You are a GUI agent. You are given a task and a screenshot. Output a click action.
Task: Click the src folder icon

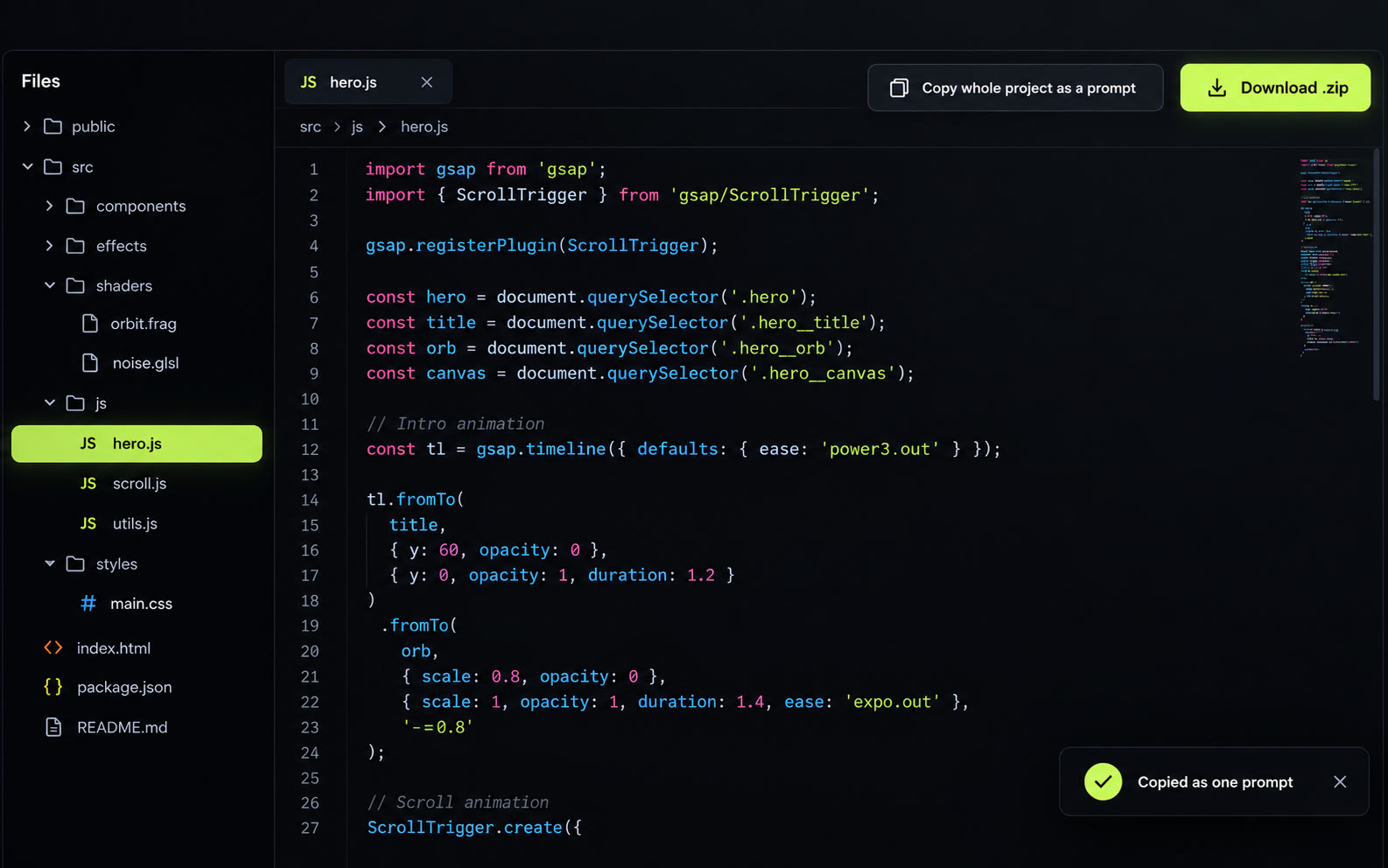click(53, 166)
